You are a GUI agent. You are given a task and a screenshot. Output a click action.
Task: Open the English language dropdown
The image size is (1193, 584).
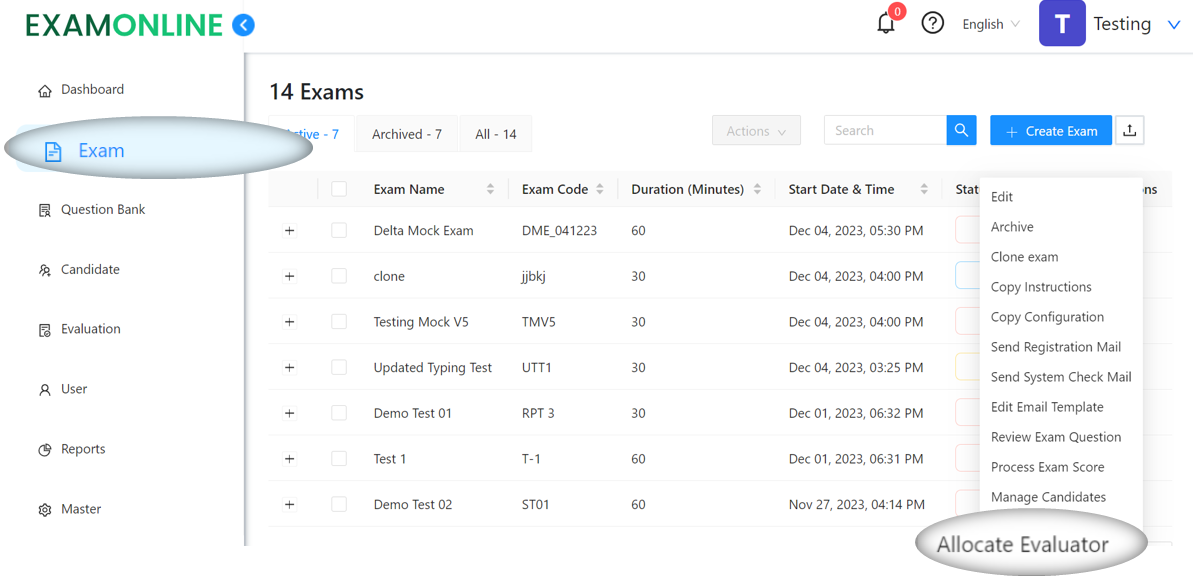(x=990, y=24)
